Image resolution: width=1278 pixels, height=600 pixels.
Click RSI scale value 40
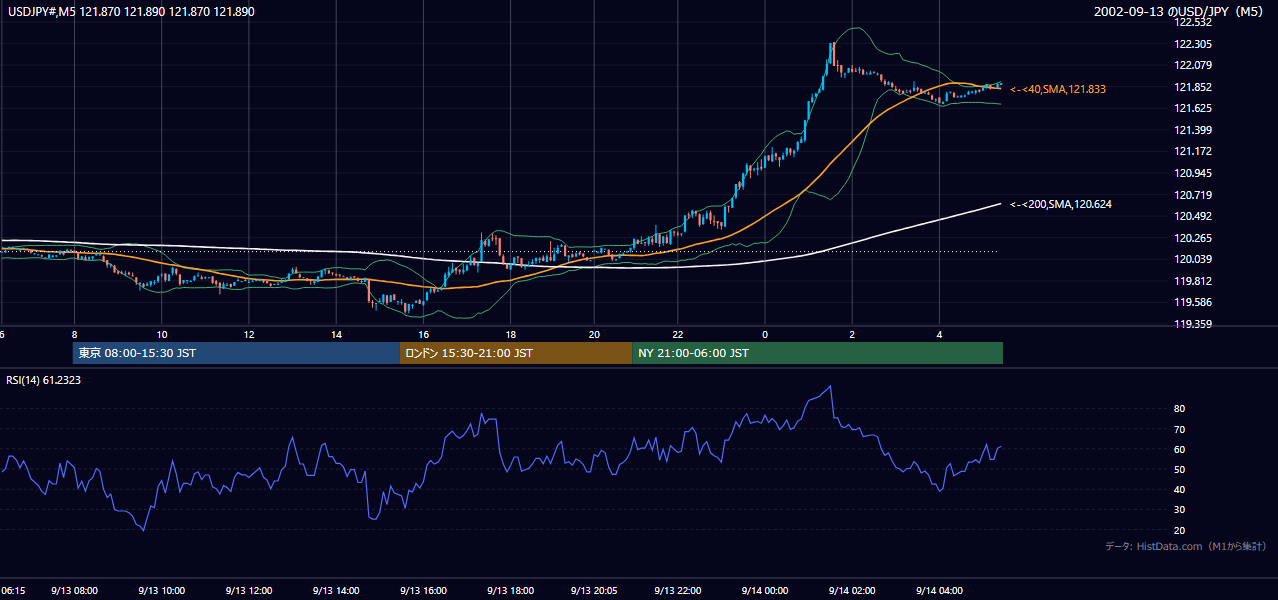(x=1180, y=489)
